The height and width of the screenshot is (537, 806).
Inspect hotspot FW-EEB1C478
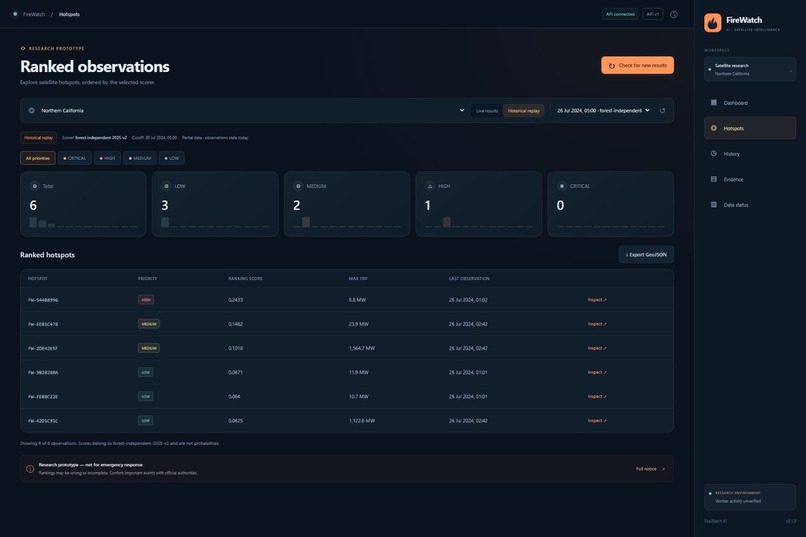pyautogui.click(x=597, y=324)
